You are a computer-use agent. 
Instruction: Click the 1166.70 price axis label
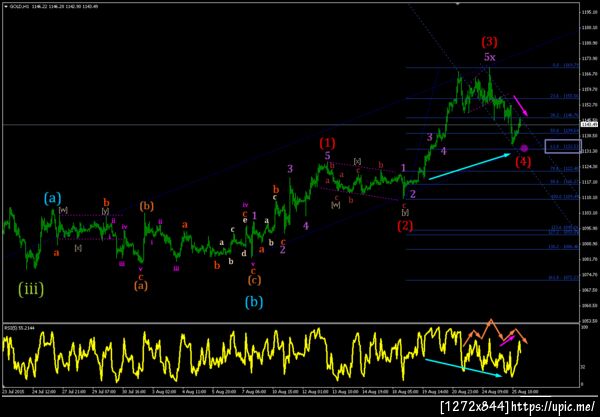(589, 73)
